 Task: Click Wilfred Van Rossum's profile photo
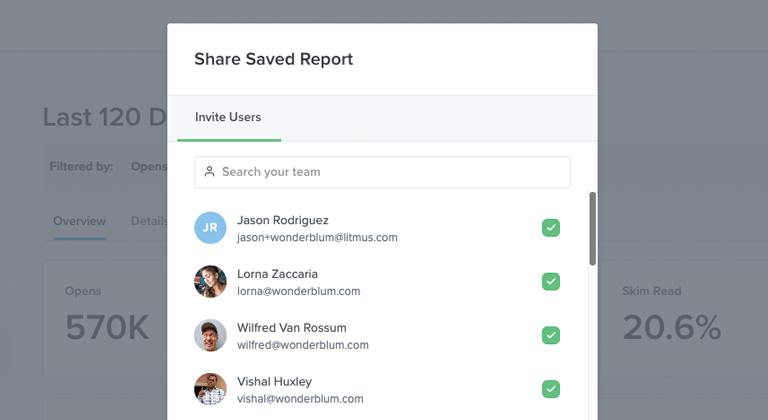(210, 335)
